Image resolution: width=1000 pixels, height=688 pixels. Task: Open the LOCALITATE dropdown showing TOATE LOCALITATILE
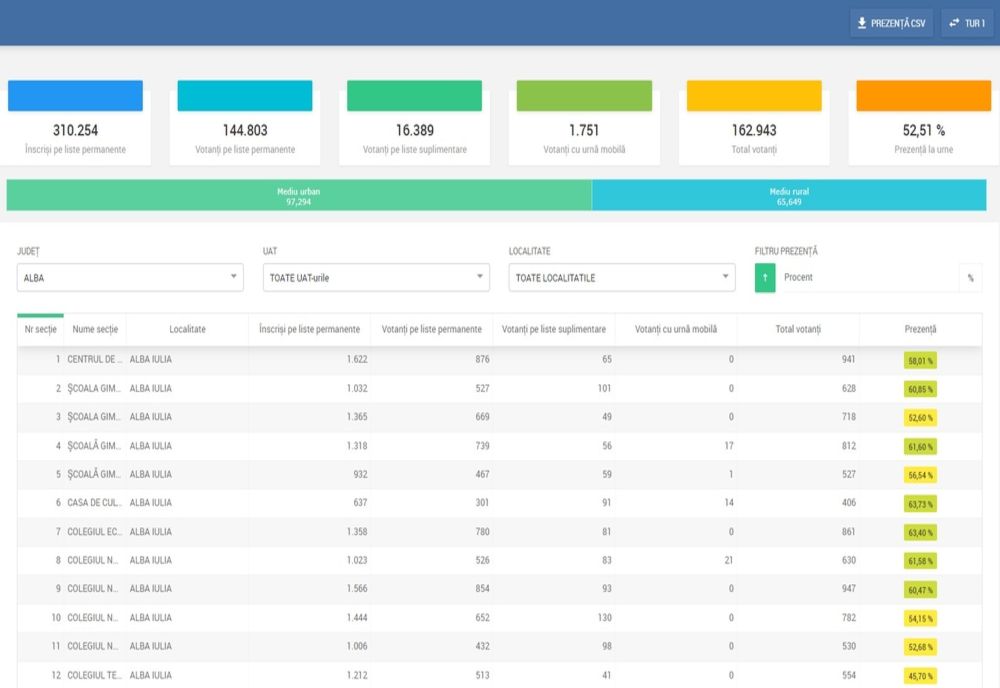click(622, 278)
